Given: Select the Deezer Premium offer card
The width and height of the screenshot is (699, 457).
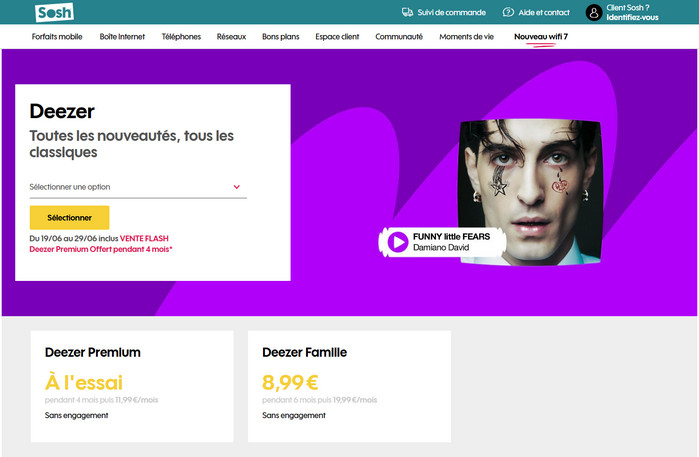Looking at the screenshot, I should click(132, 386).
